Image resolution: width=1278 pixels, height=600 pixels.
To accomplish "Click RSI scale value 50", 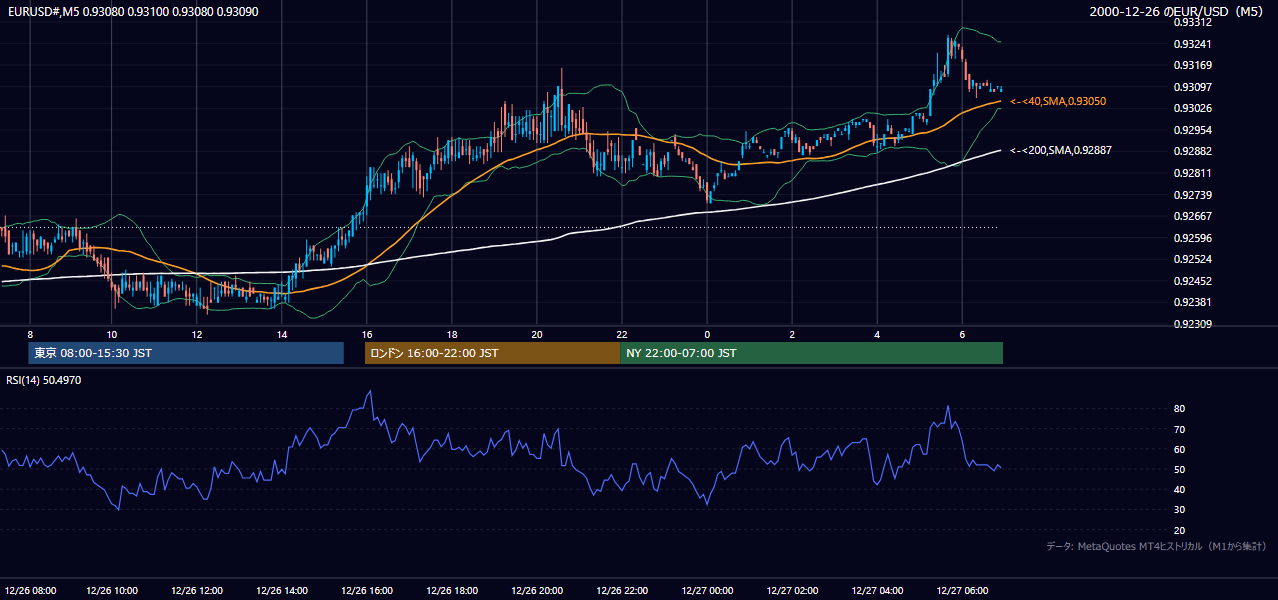I will tap(1180, 469).
